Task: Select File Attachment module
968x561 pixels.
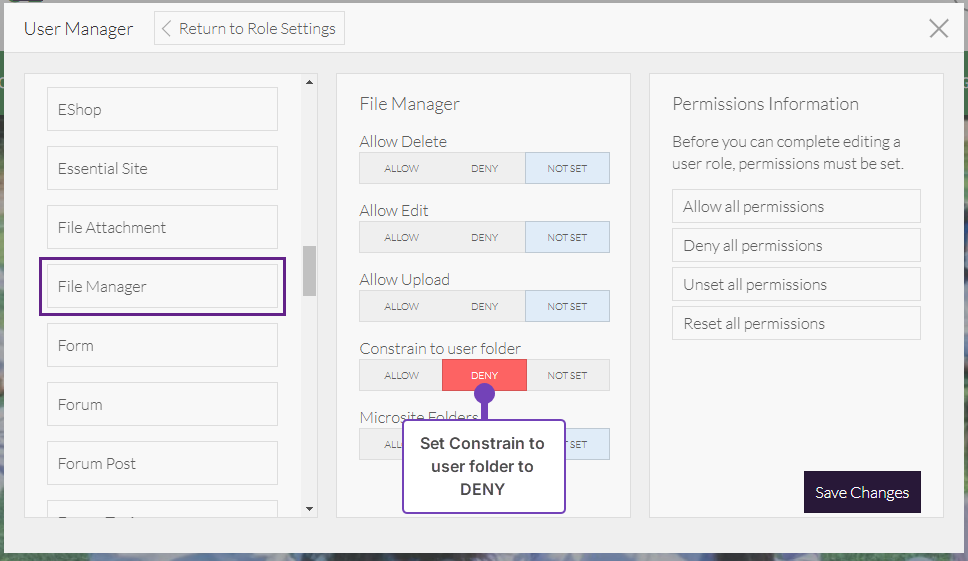Action: pyautogui.click(x=162, y=227)
